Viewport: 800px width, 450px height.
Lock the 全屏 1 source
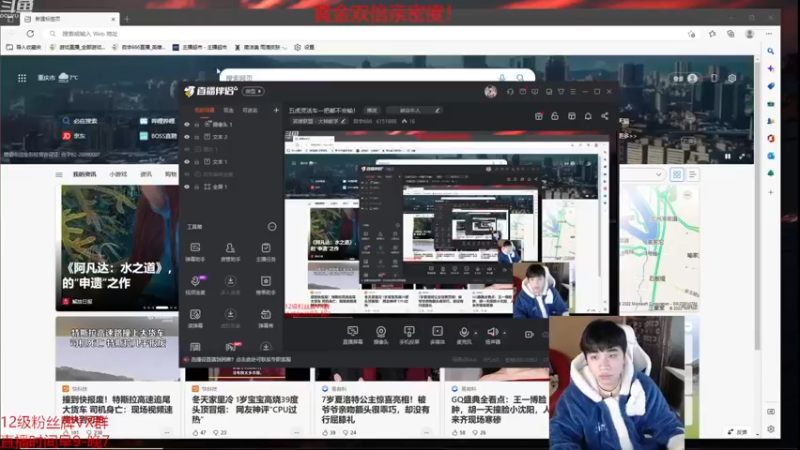(197, 187)
